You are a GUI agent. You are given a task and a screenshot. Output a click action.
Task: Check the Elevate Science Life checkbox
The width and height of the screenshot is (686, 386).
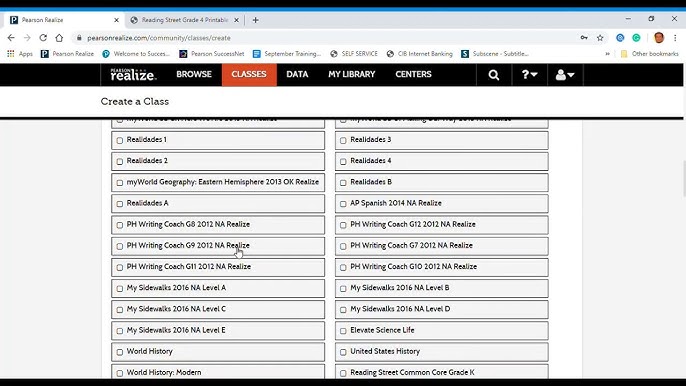click(x=343, y=331)
